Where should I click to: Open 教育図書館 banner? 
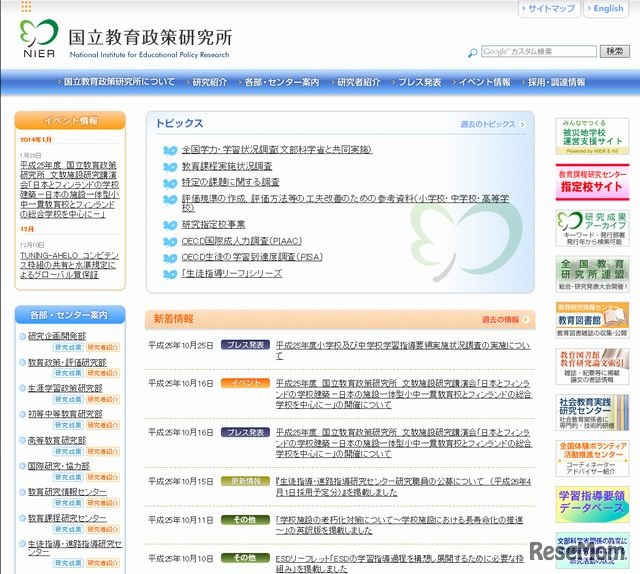tap(592, 320)
